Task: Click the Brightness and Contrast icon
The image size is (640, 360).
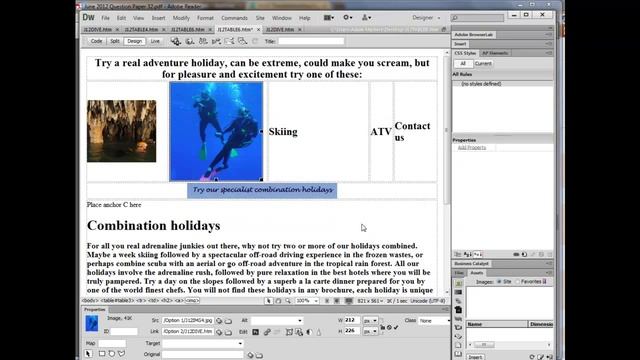Action: click(309, 332)
